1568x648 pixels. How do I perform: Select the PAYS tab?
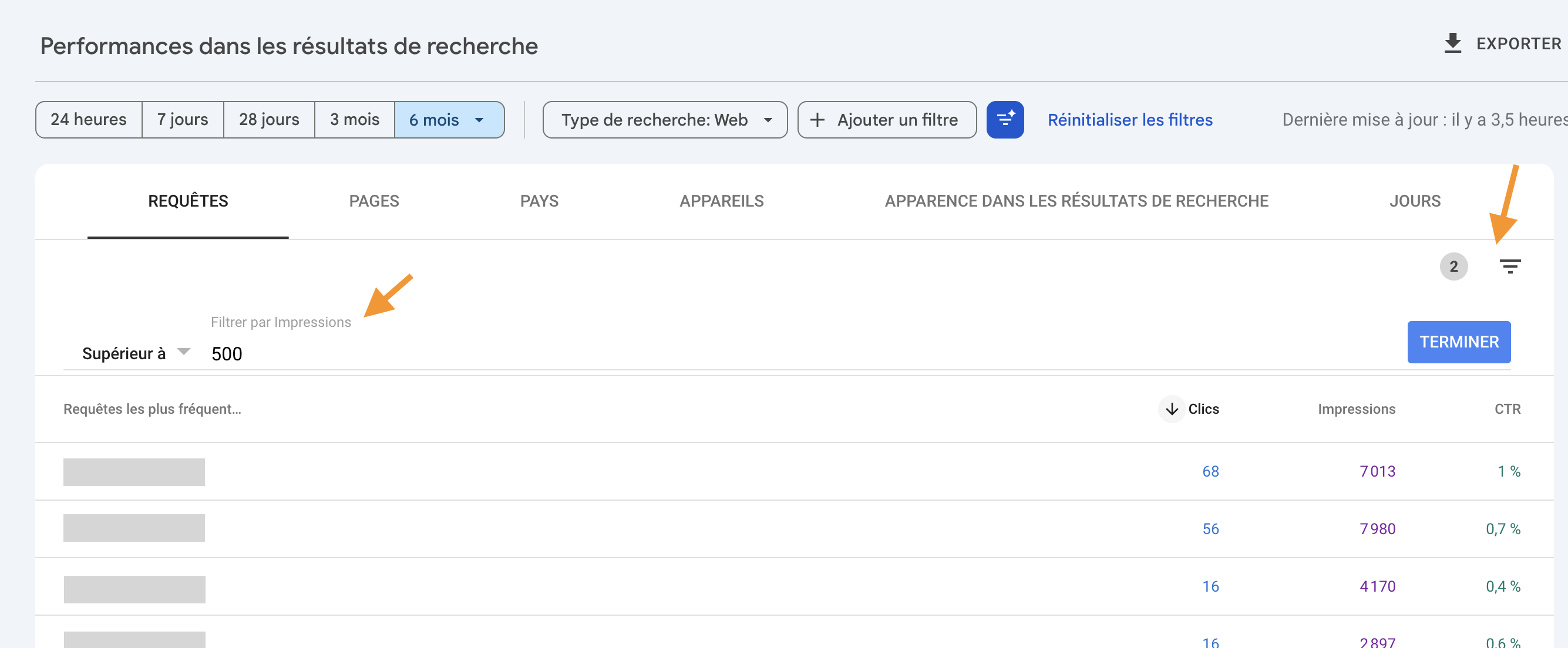[539, 201]
